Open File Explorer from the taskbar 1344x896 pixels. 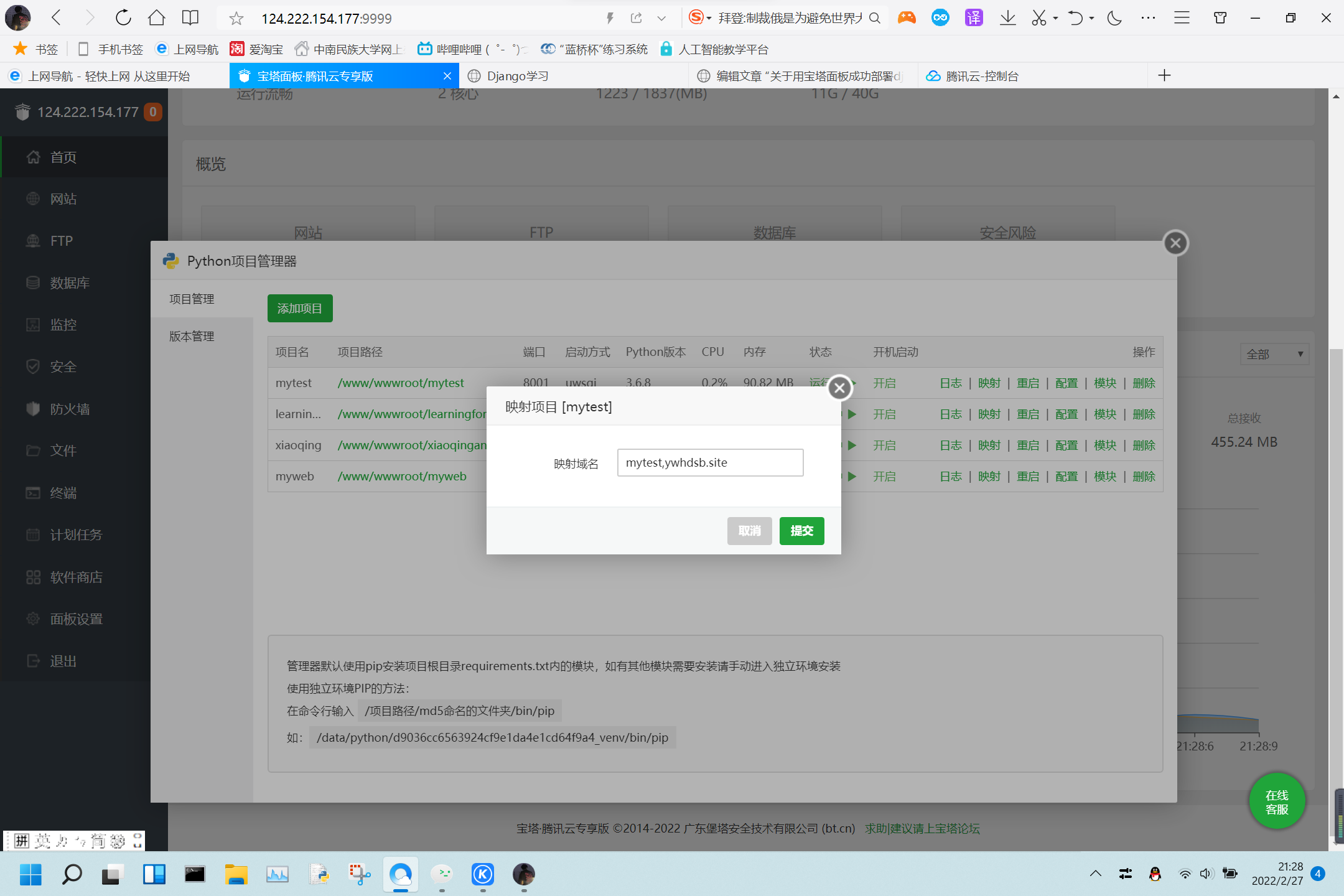236,874
